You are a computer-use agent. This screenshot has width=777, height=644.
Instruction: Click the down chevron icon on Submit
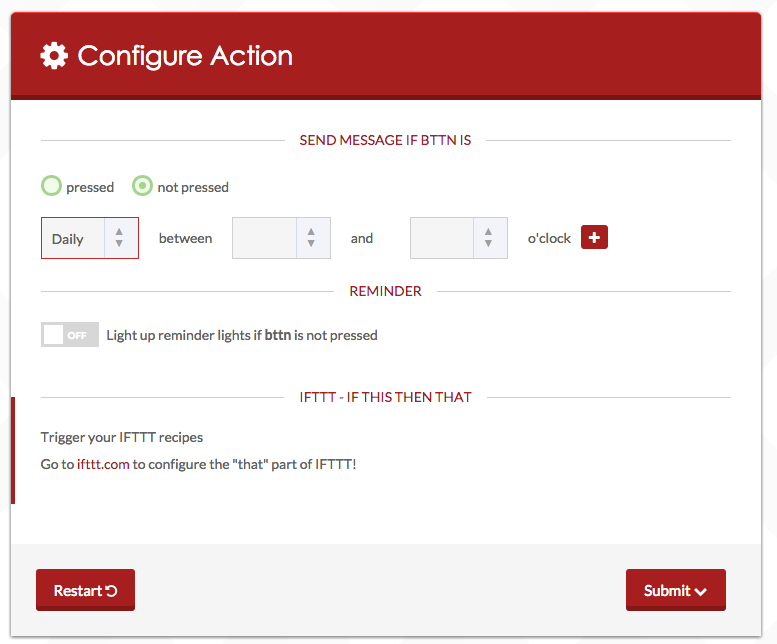701,592
